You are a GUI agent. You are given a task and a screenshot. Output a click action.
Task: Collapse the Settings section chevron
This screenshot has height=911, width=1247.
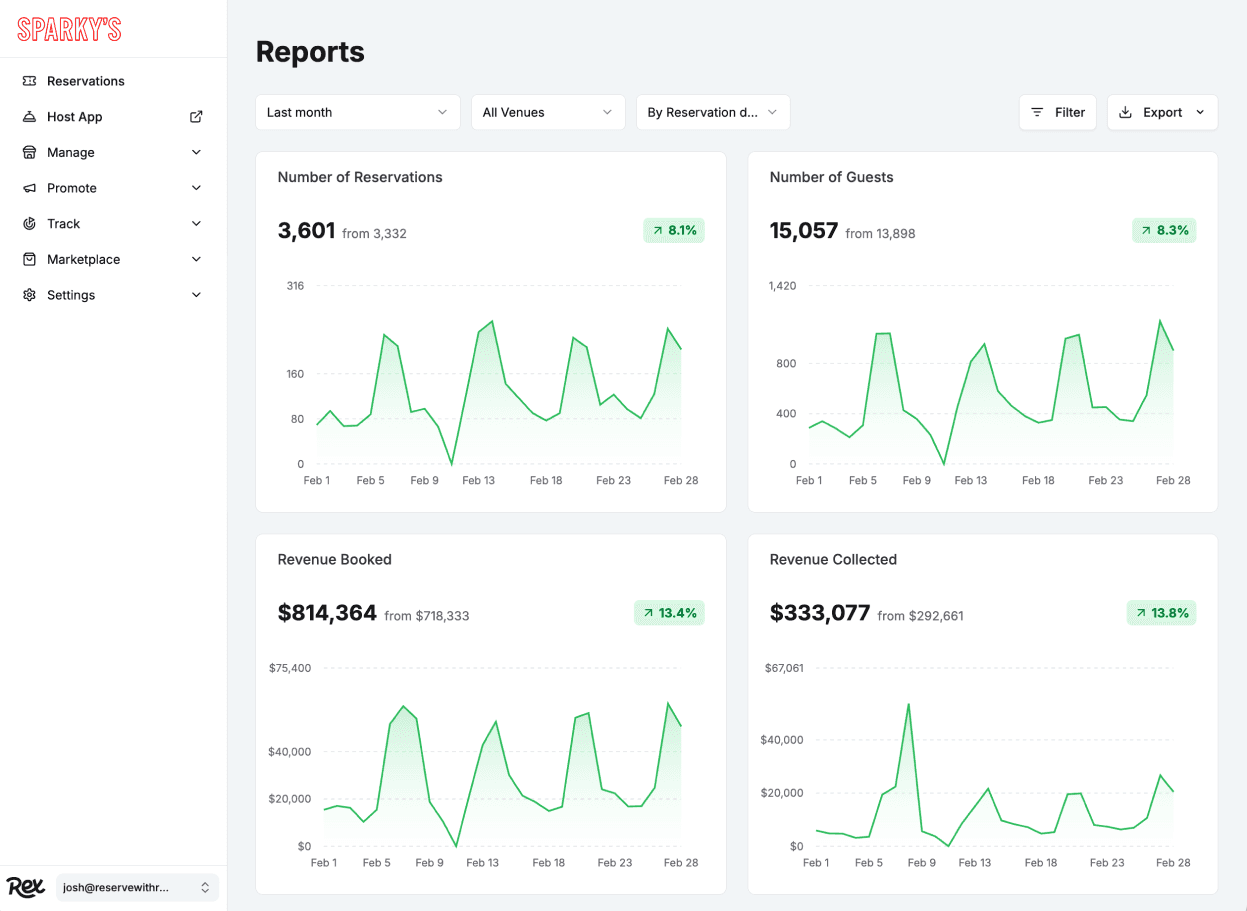[x=196, y=294]
